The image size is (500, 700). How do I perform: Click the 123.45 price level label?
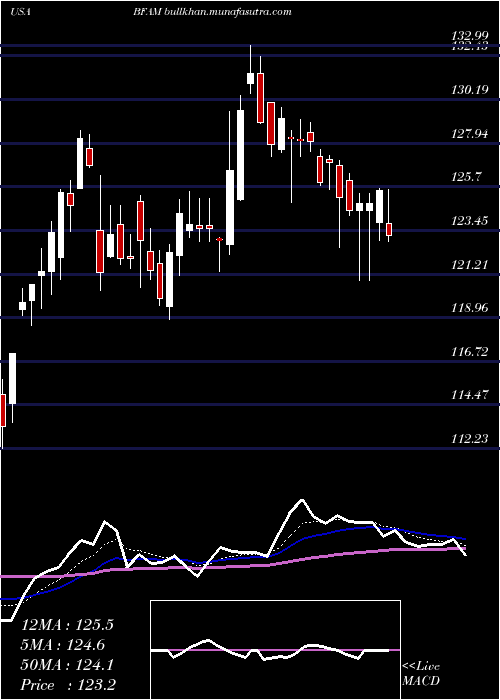pos(470,221)
